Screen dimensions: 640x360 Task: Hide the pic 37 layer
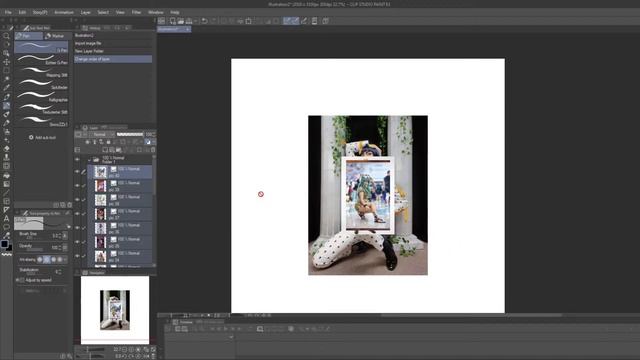[x=77, y=214]
